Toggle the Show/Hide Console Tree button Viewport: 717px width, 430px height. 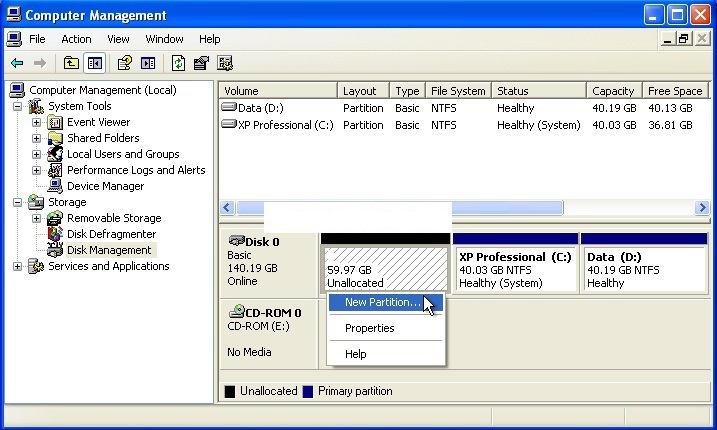(x=94, y=63)
